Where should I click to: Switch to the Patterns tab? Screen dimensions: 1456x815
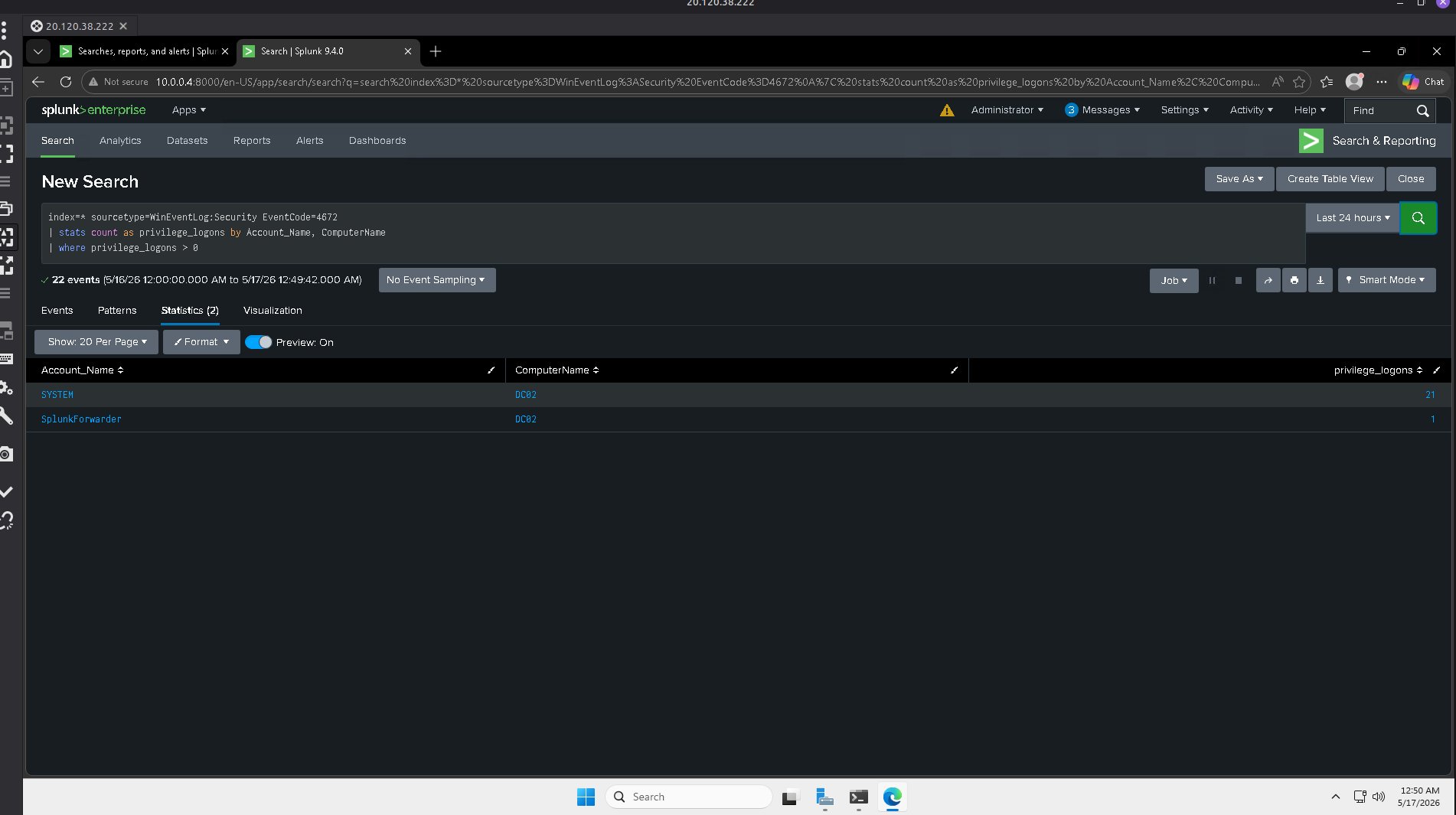[x=117, y=311]
